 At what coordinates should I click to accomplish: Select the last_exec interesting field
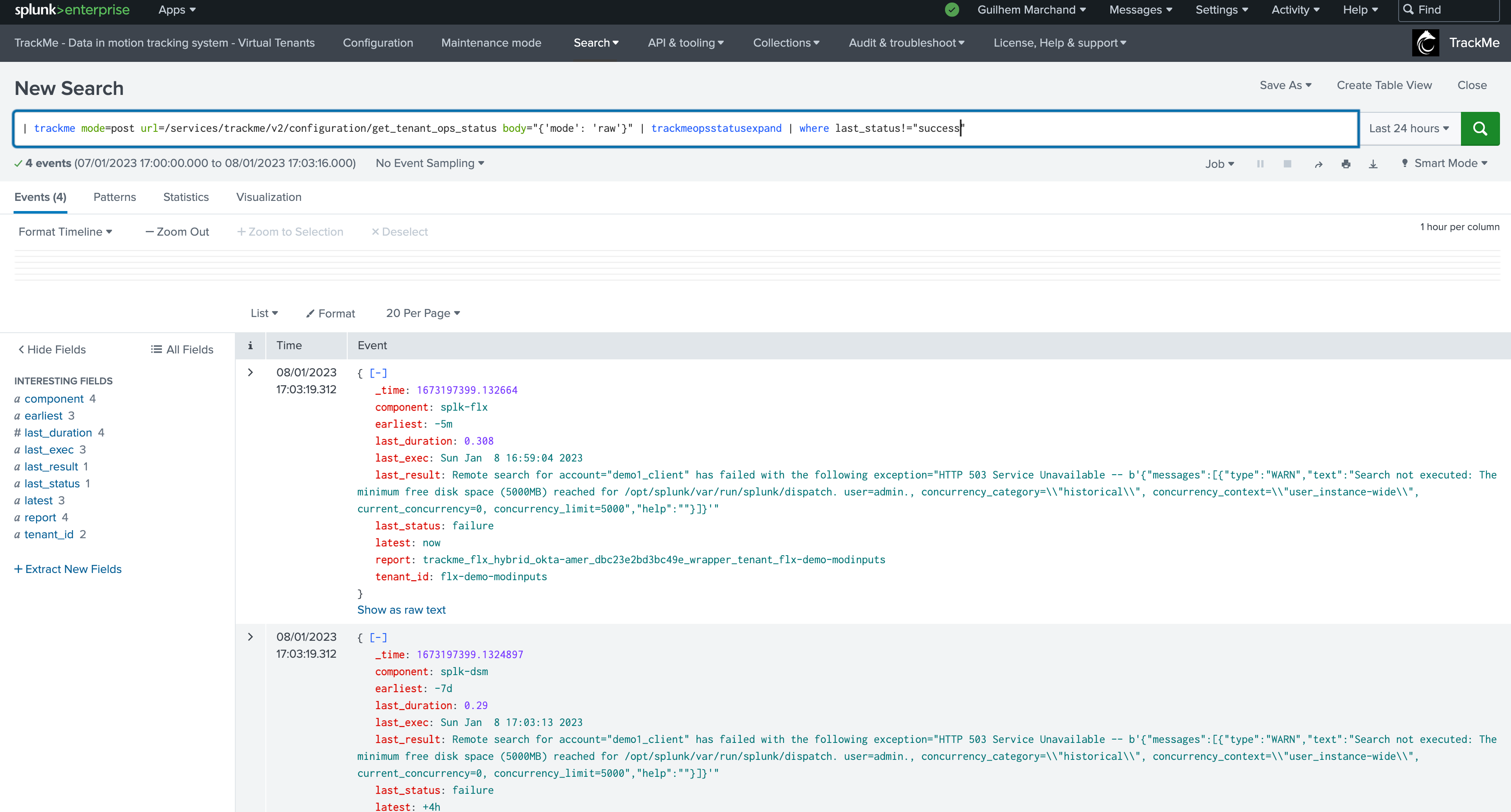click(49, 450)
